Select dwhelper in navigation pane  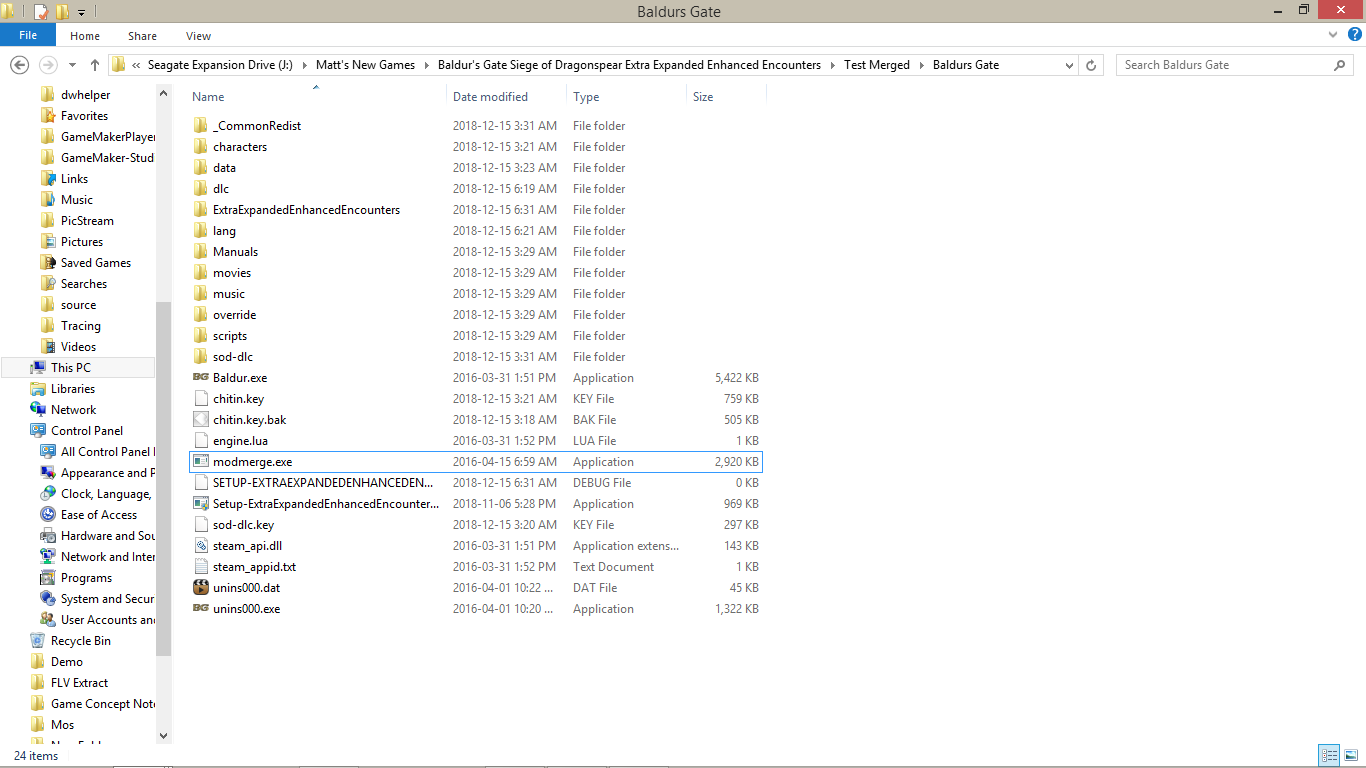coord(86,95)
